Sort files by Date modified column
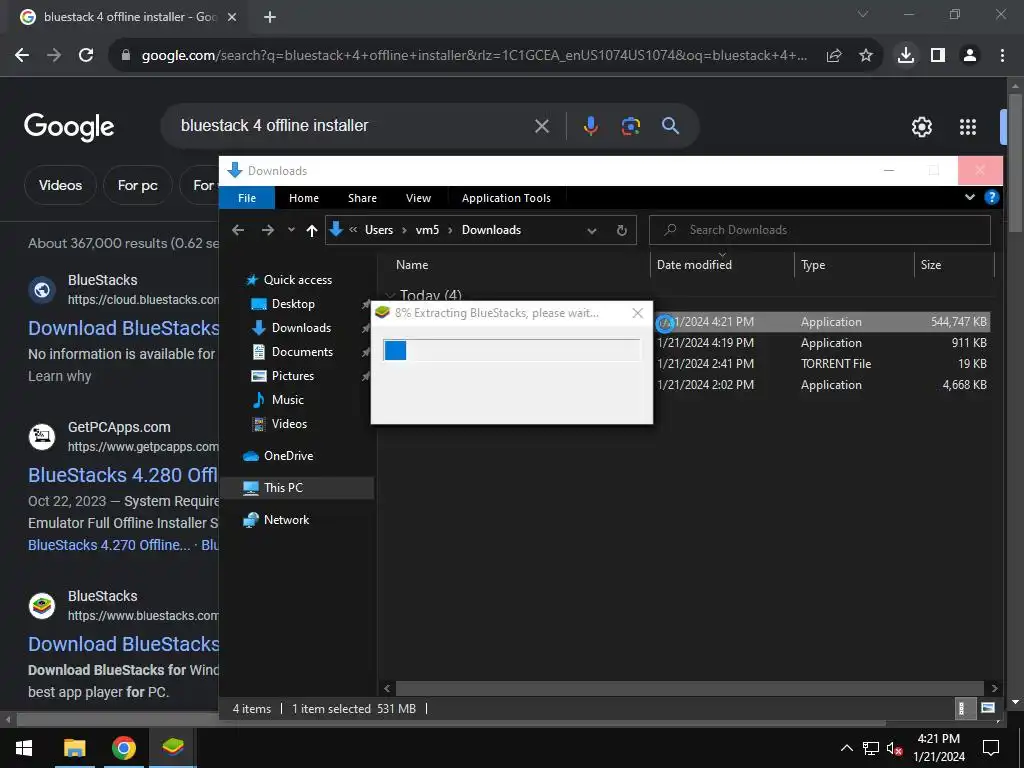 coord(694,264)
